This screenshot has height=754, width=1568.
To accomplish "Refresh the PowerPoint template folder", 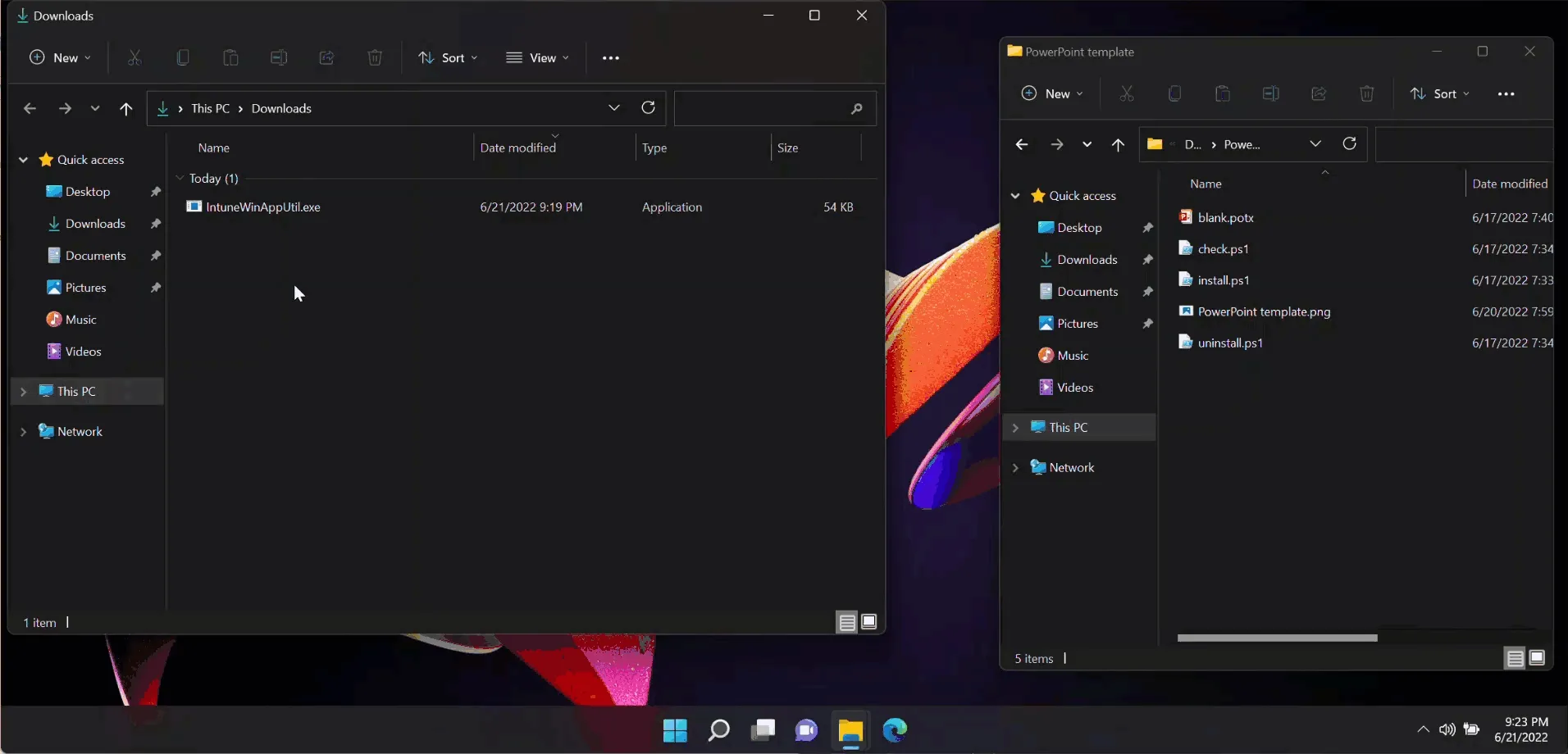I will pos(1349,143).
